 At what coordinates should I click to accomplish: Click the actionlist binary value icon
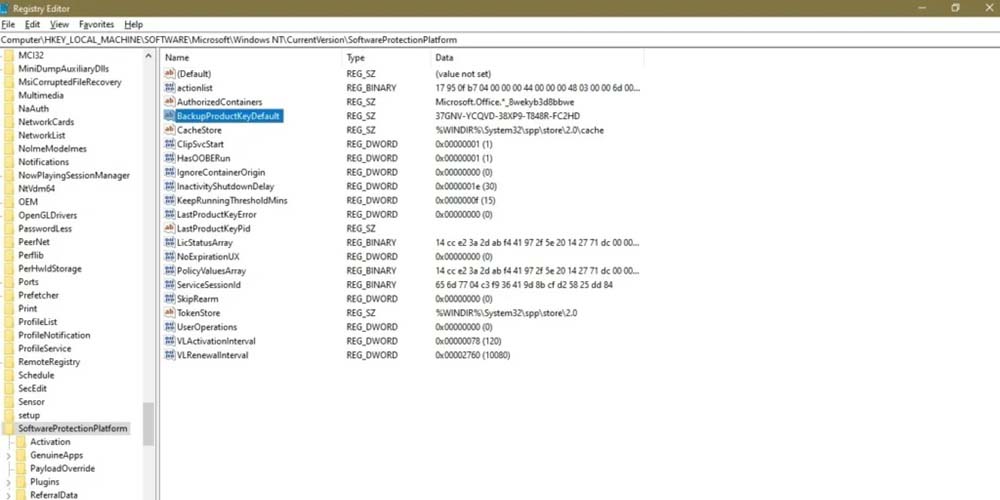(169, 88)
